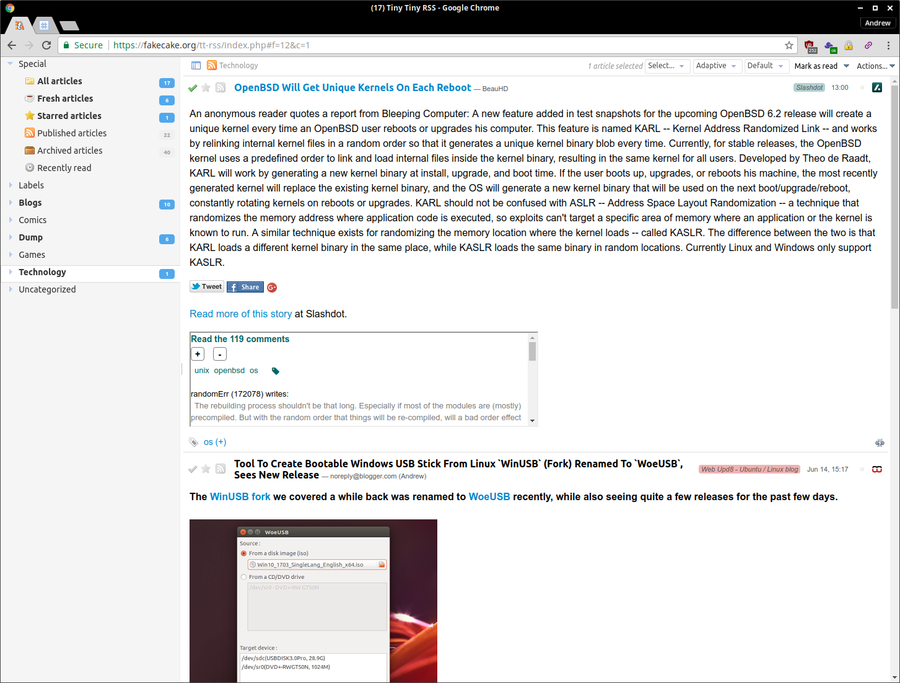
Task: Publish the OpenBSD article via RSS icon
Action: pos(220,88)
